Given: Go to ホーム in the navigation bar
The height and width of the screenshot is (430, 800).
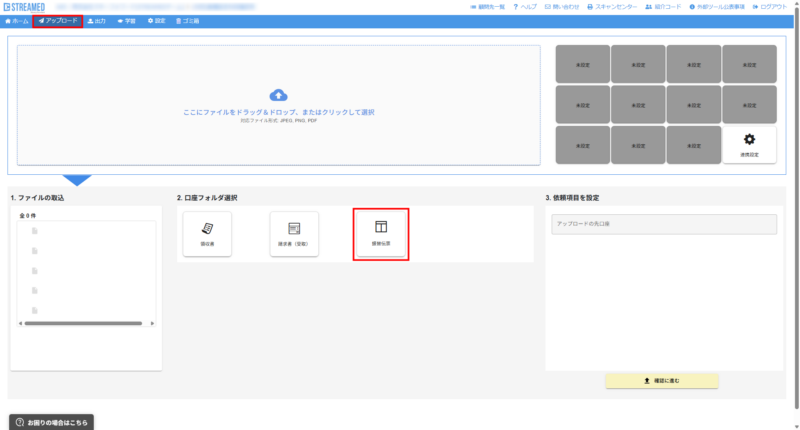Looking at the screenshot, I should coord(16,21).
